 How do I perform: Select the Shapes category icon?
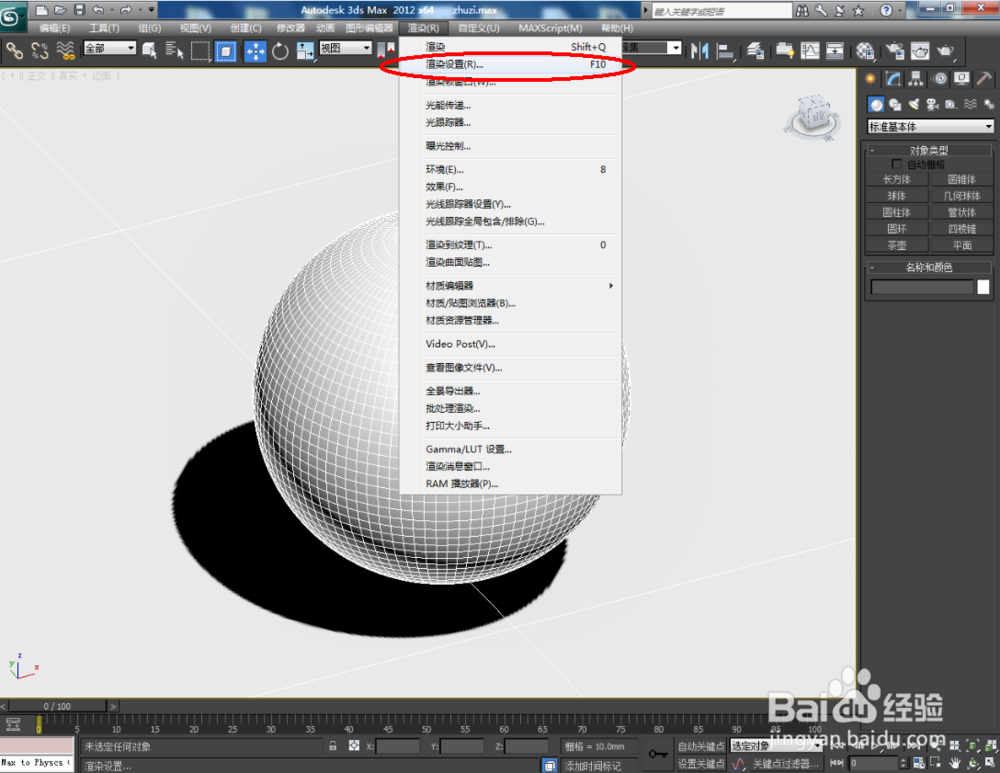point(895,105)
